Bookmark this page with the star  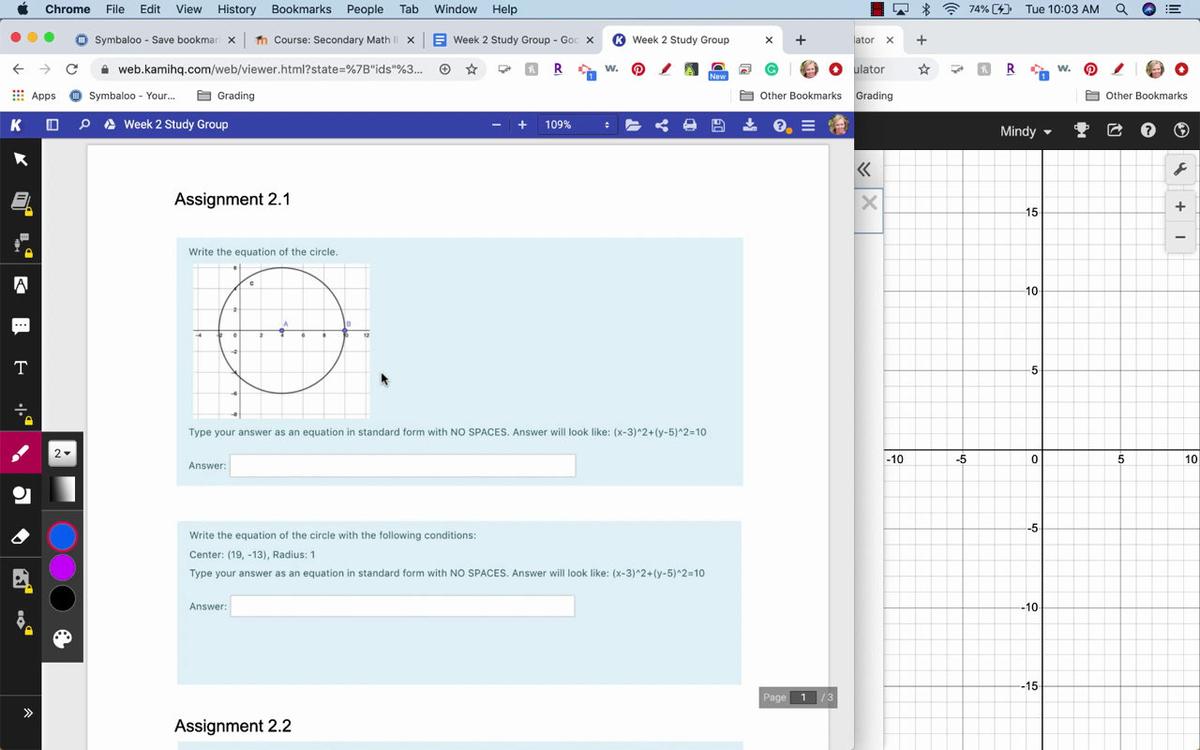tap(471, 69)
